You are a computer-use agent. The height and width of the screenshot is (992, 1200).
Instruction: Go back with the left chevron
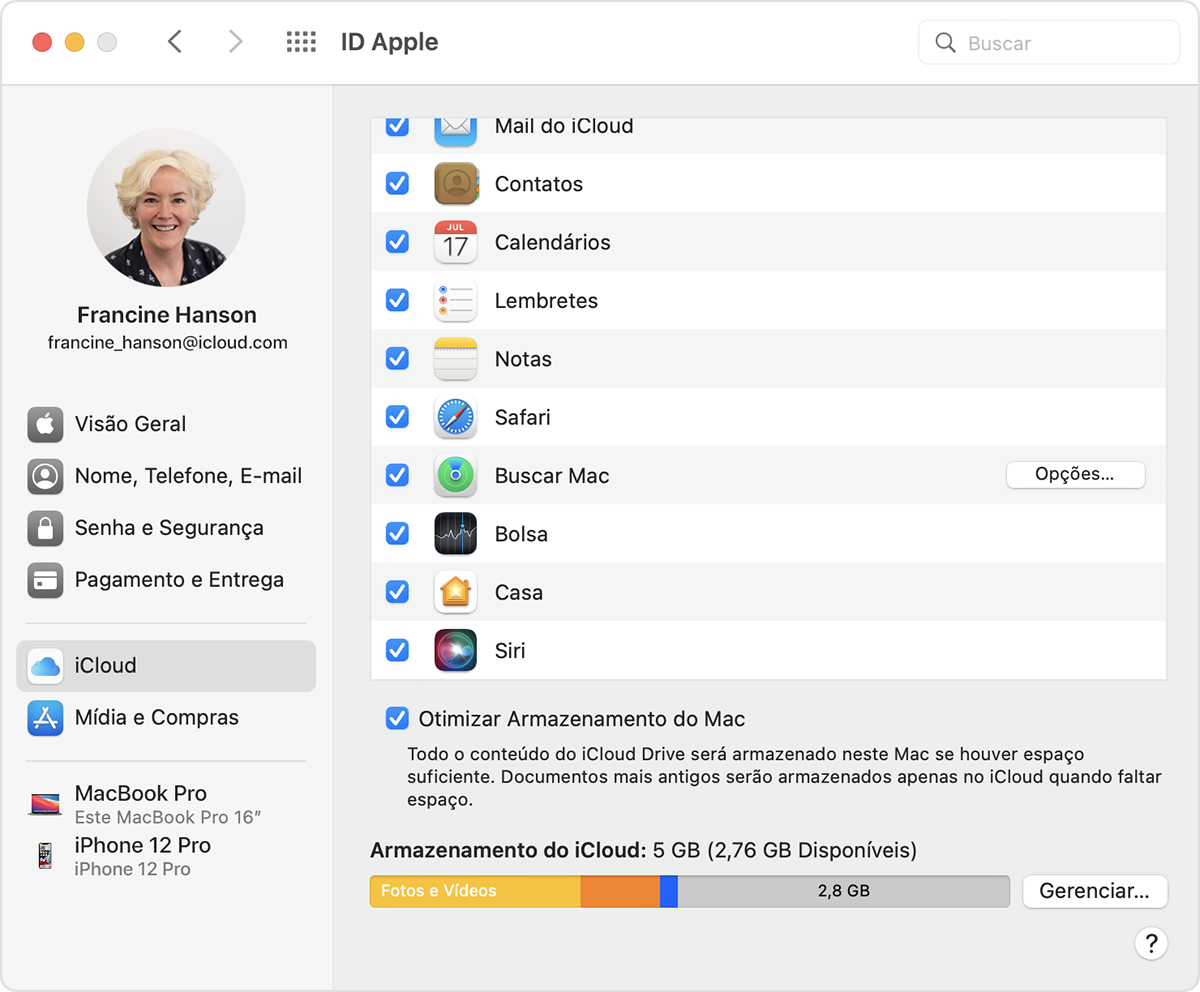point(175,42)
